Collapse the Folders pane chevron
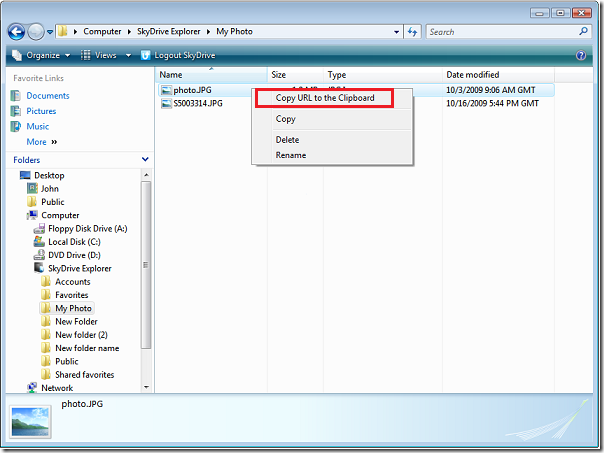The width and height of the screenshot is (604, 453). (145, 159)
